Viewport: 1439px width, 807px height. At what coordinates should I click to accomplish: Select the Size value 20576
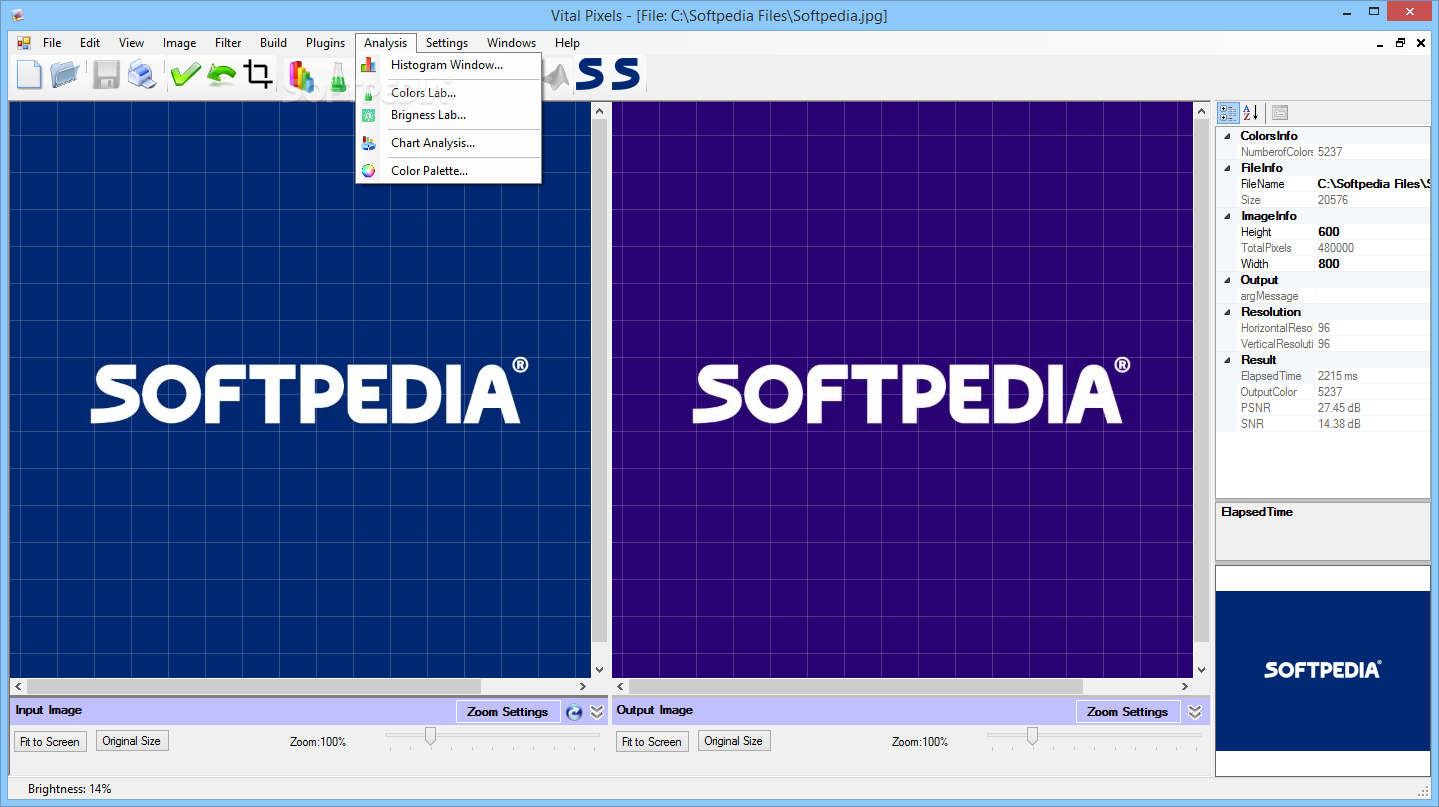click(x=1372, y=200)
